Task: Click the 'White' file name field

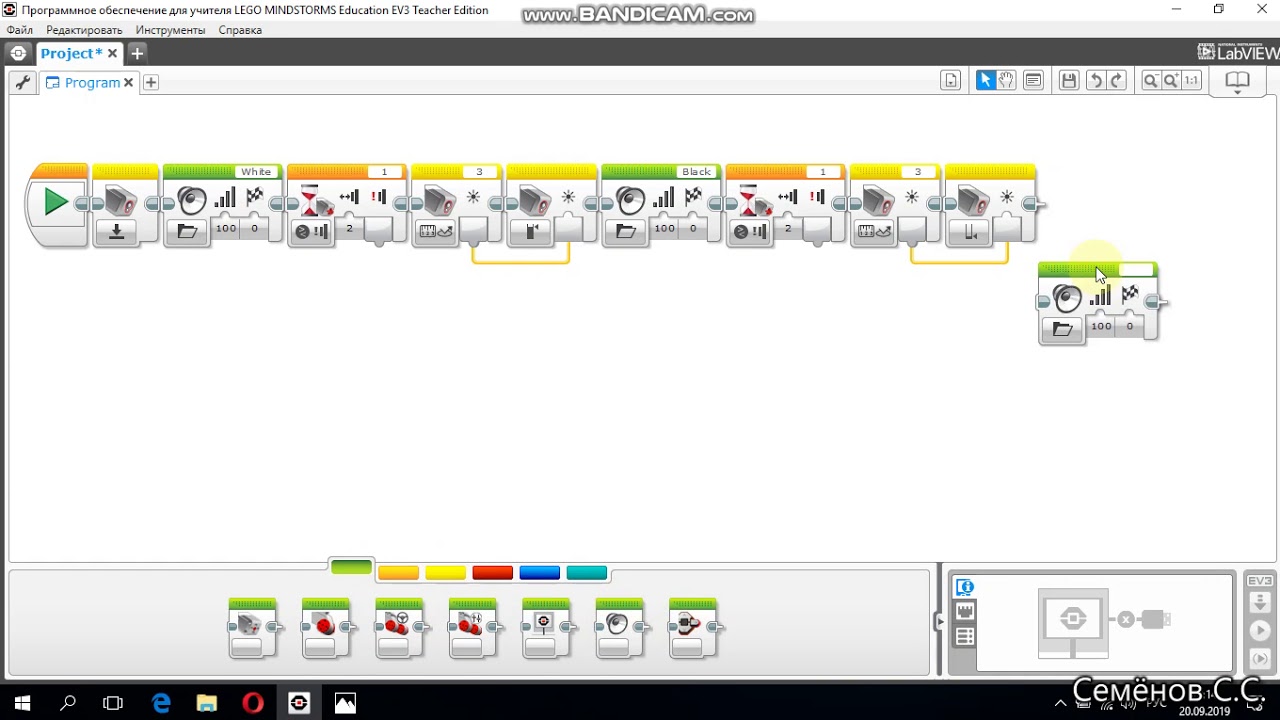Action: 256,172
